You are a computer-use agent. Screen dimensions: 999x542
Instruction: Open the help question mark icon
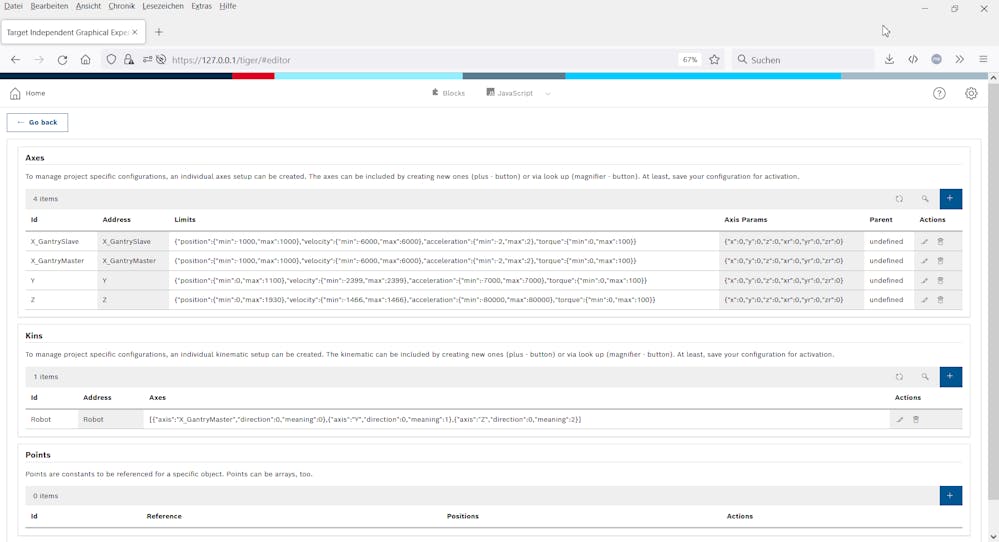(x=939, y=93)
